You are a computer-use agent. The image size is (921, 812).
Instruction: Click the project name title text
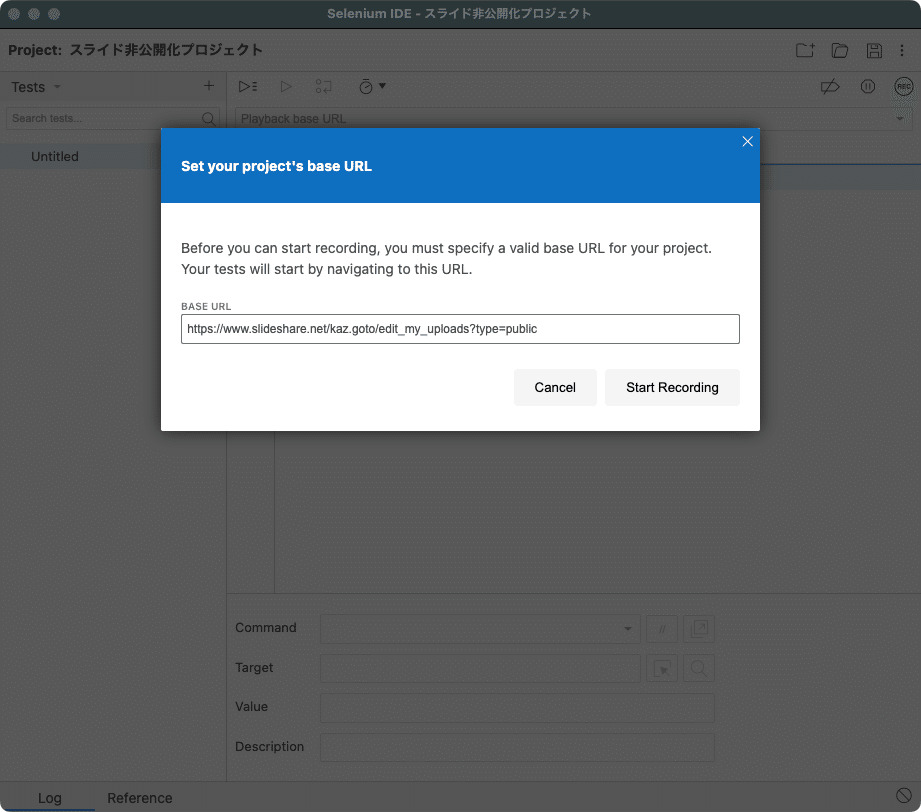[166, 50]
